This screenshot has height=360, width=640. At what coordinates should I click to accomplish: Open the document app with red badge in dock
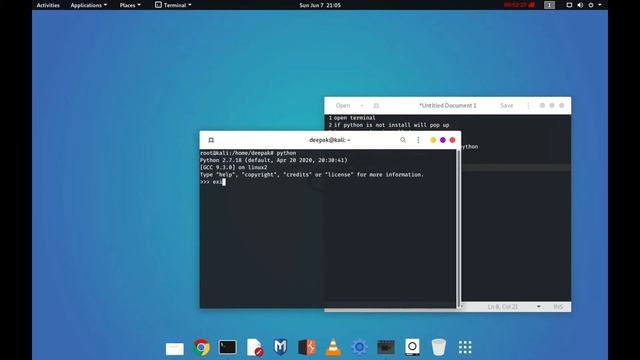pos(255,347)
